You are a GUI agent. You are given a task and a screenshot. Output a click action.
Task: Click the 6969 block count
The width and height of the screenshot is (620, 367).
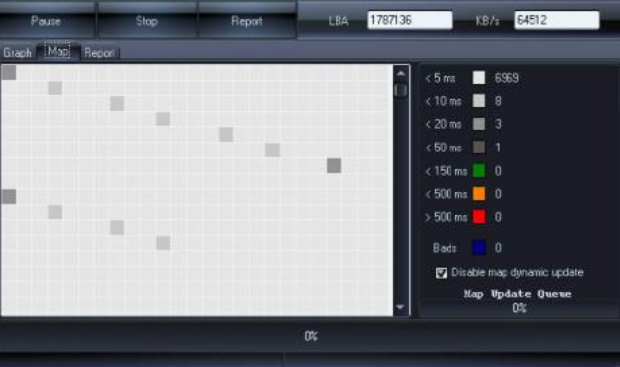[x=507, y=78]
